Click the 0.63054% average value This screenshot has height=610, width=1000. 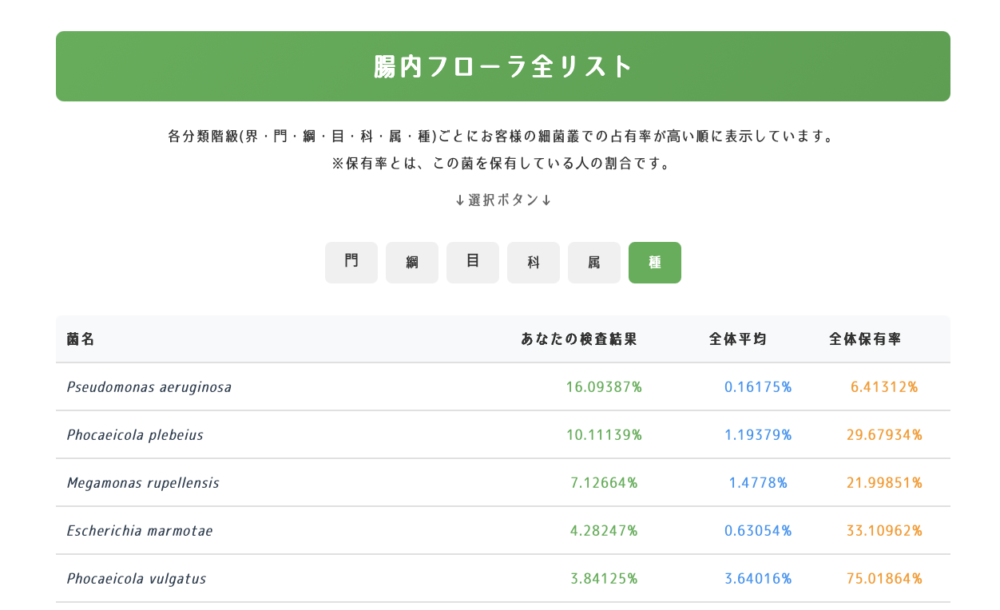(x=758, y=531)
